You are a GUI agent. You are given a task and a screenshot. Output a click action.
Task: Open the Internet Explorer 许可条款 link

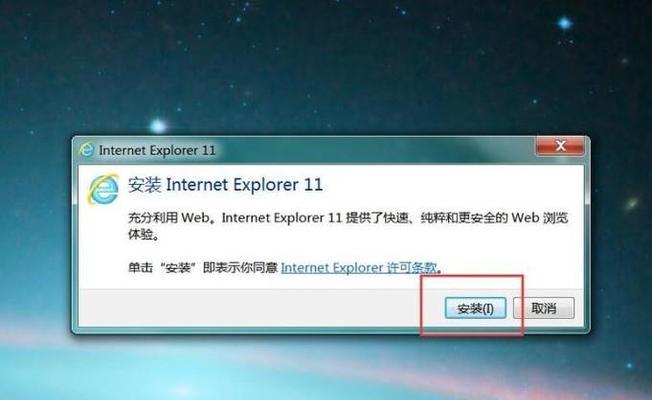(x=359, y=267)
